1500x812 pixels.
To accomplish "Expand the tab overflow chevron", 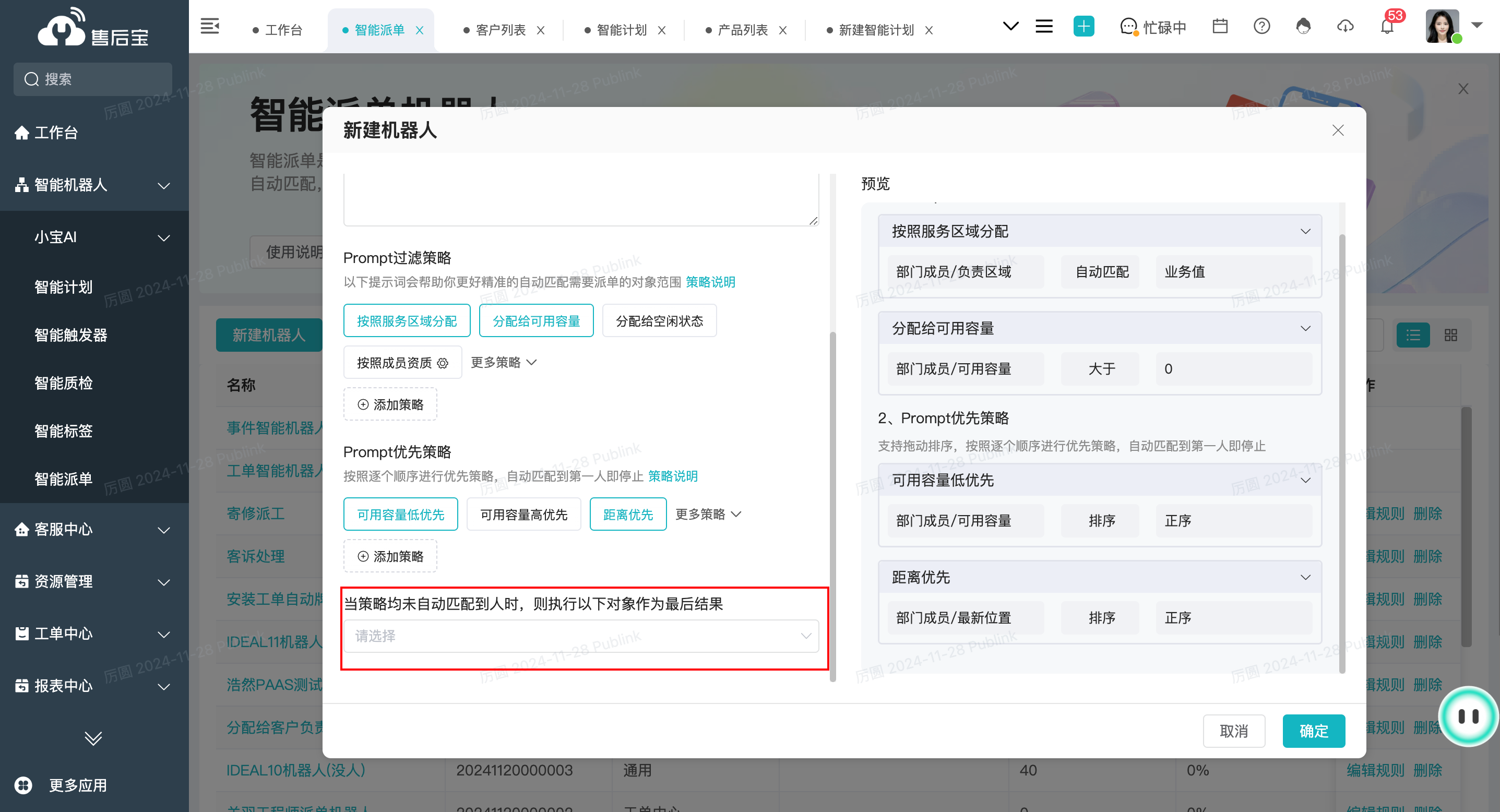I will [x=1011, y=26].
